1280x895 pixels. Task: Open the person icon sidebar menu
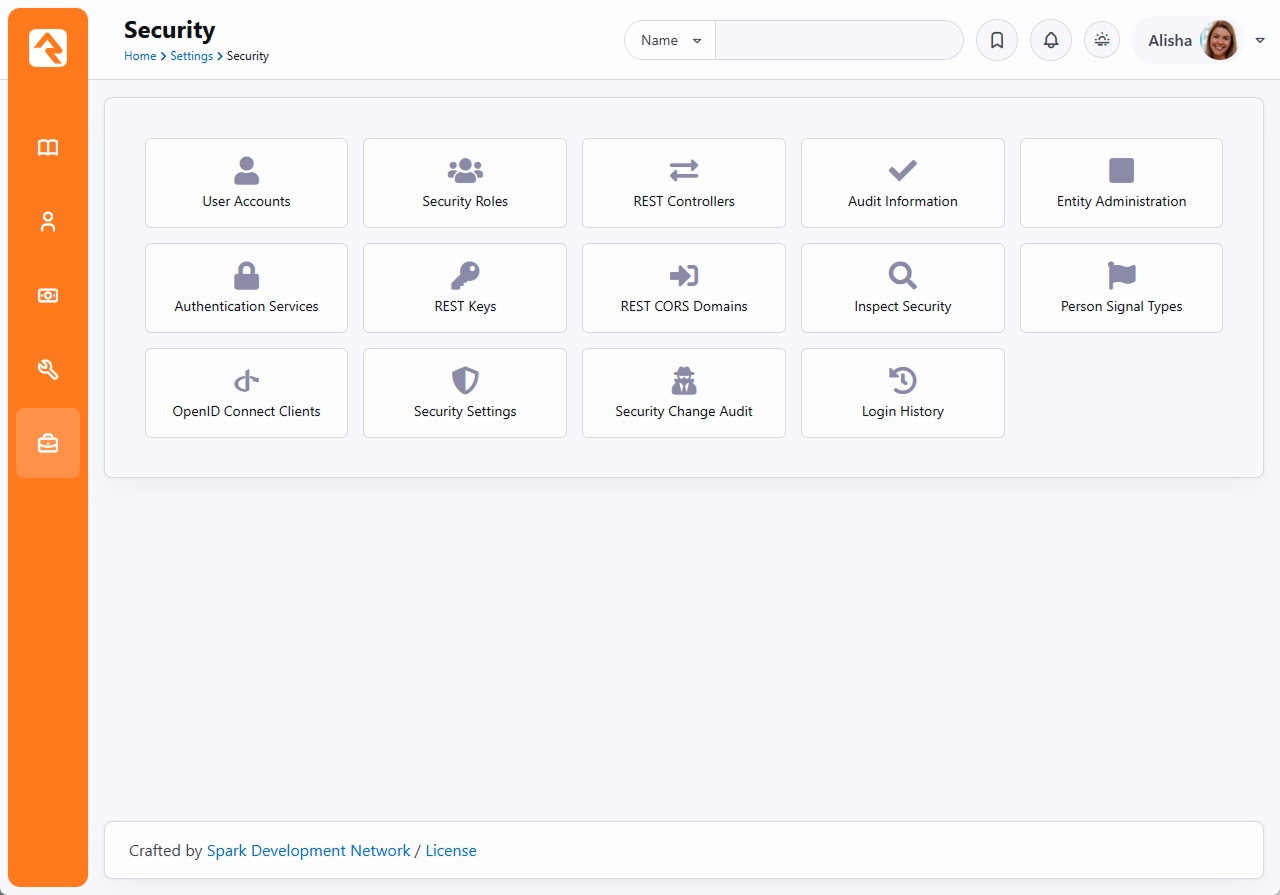(x=48, y=222)
